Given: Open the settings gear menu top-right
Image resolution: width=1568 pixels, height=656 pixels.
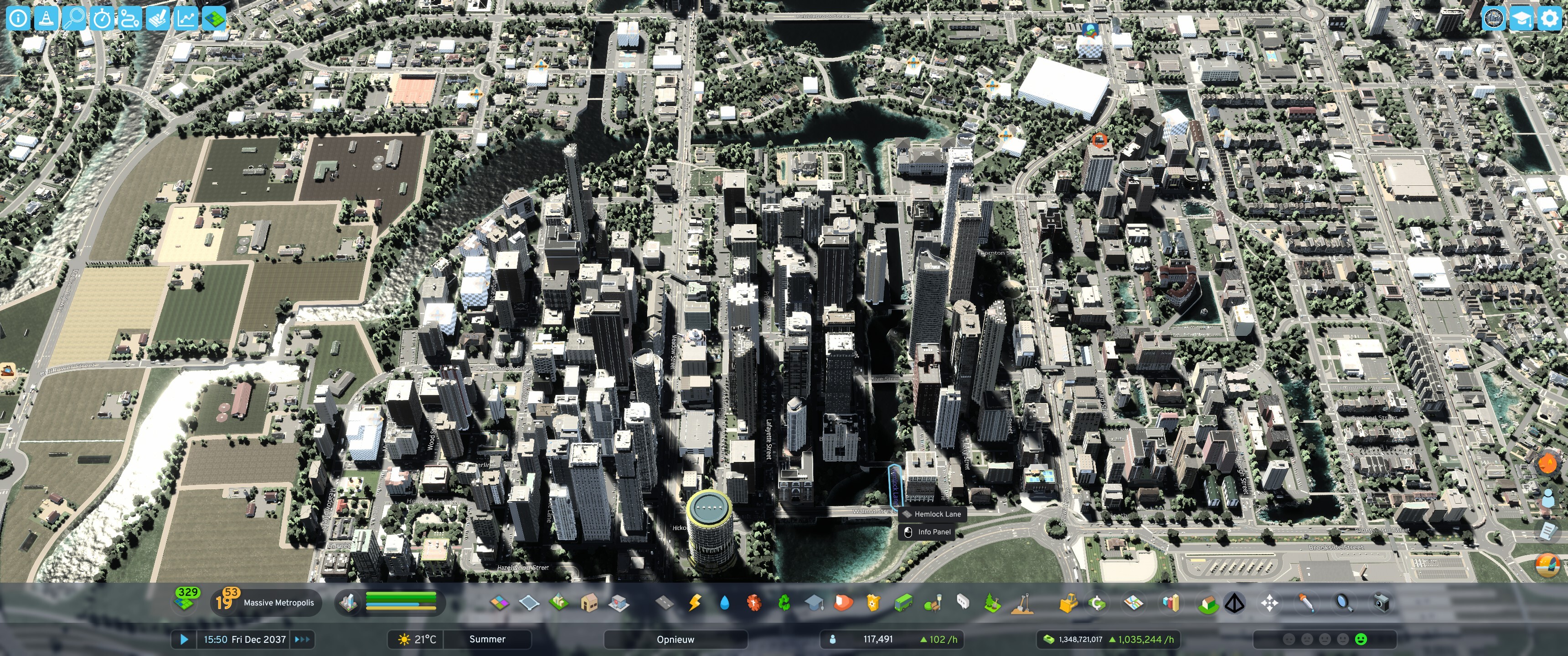Looking at the screenshot, I should click(1549, 18).
